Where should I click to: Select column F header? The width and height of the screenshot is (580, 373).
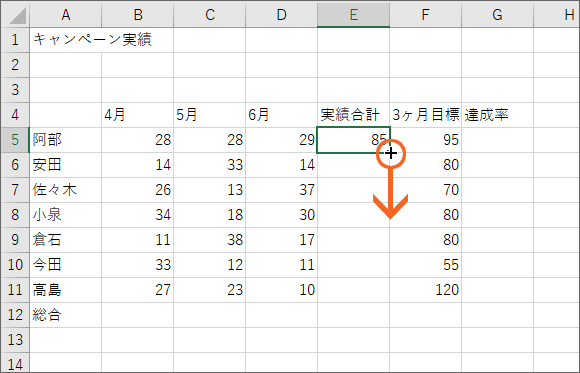[x=425, y=15]
